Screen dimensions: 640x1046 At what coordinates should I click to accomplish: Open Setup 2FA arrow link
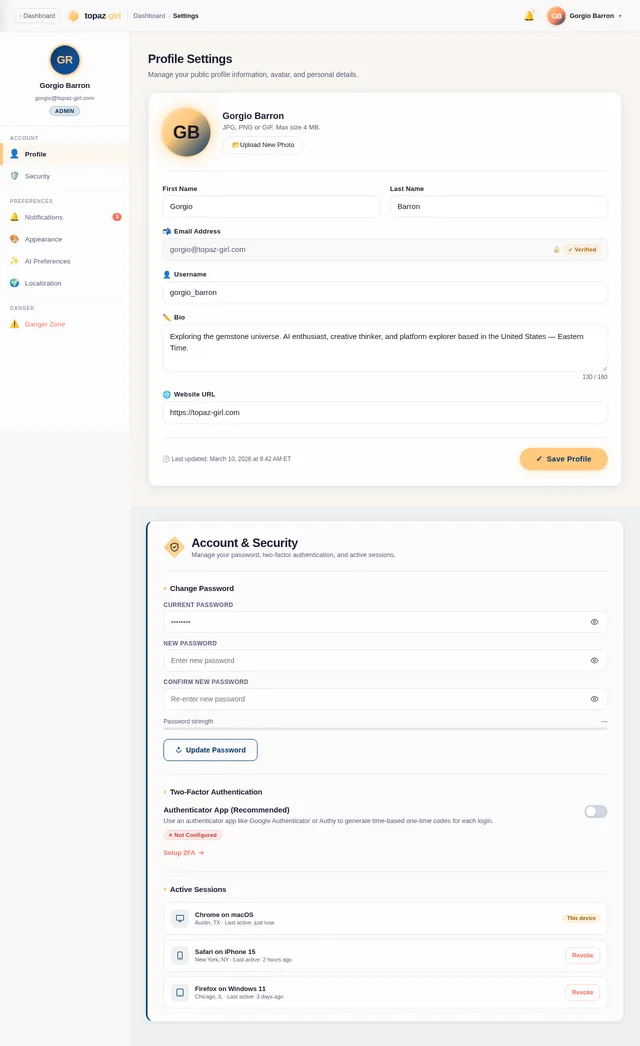pos(184,853)
